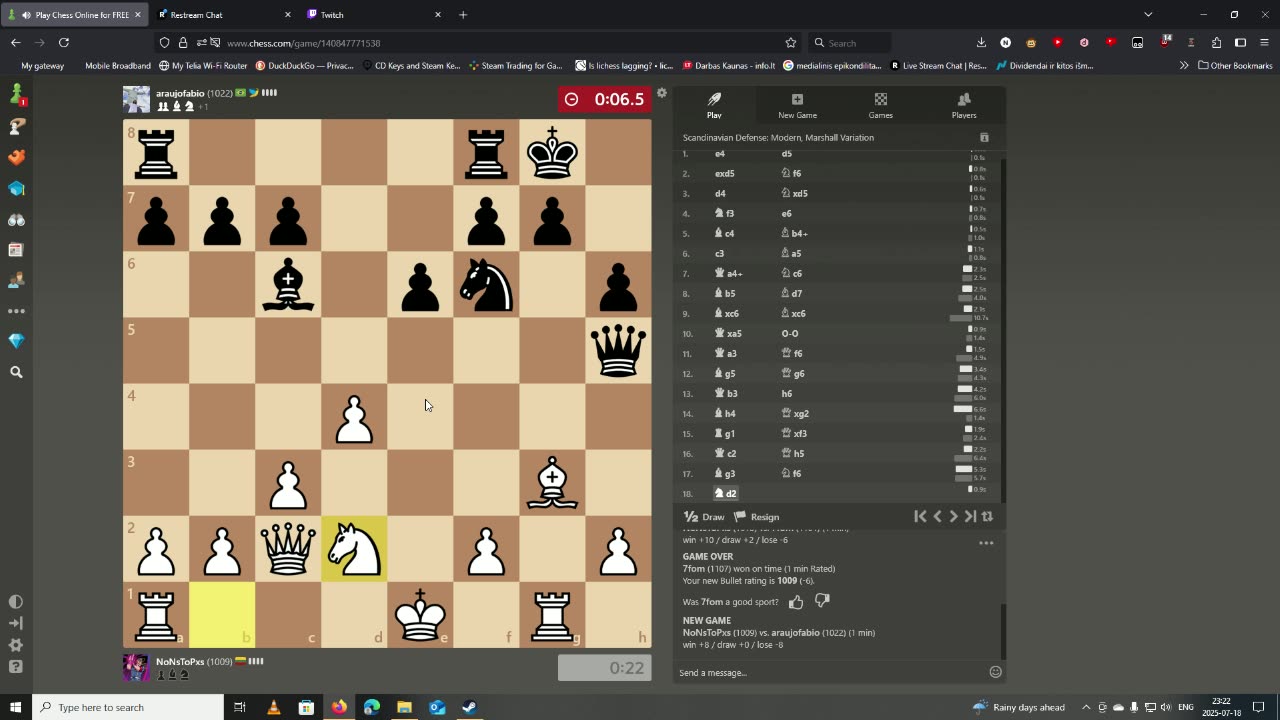Open Live Stream Chat bookmark
This screenshot has width=1280, height=720.
(x=938, y=66)
